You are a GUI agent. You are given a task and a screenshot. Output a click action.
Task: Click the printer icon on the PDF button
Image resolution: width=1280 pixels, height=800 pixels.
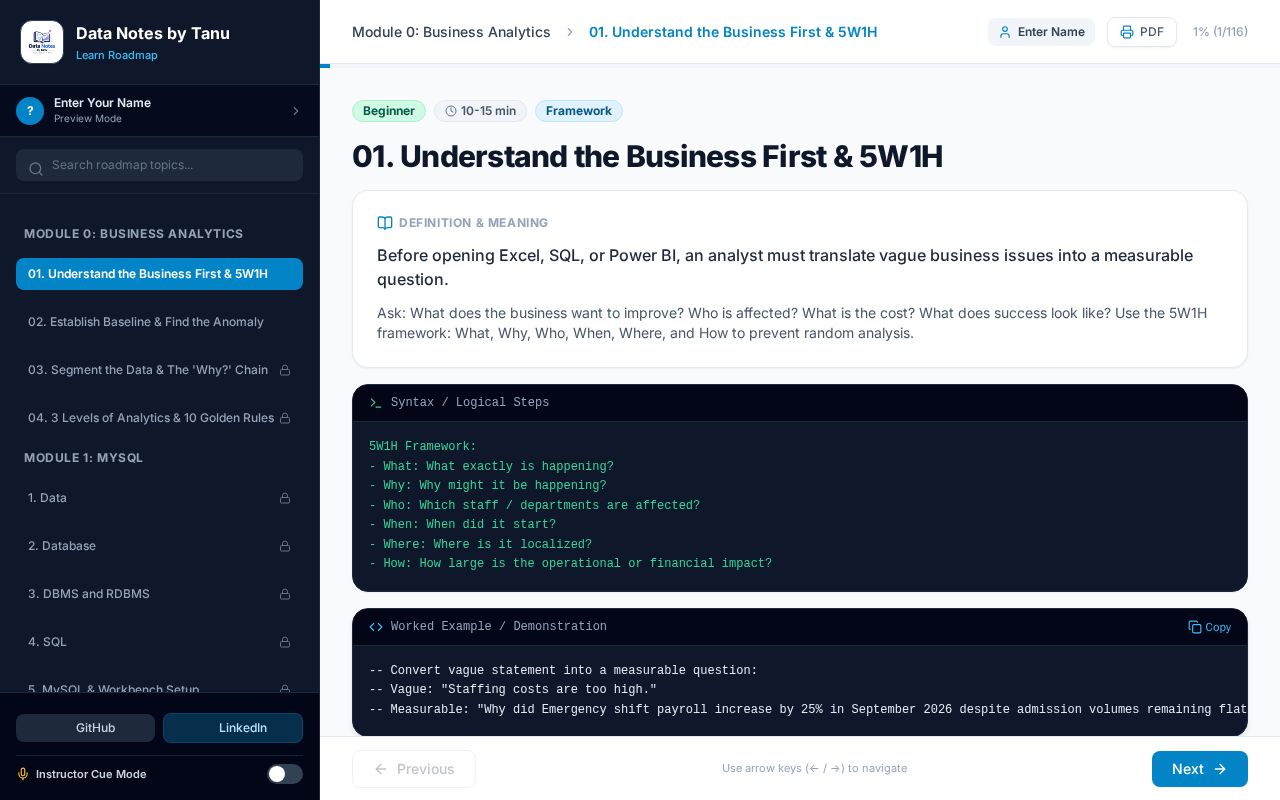[x=1127, y=32]
